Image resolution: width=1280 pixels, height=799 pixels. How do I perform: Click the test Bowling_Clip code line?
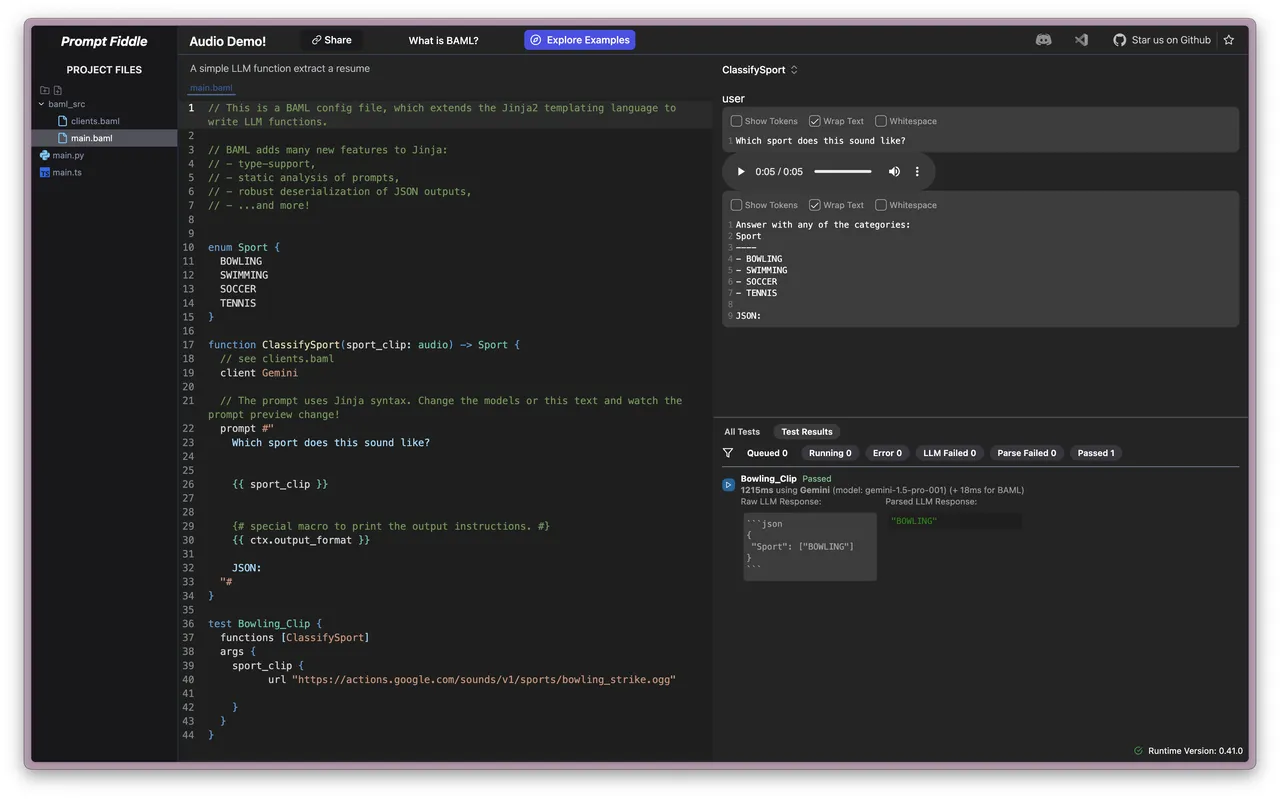tap(265, 623)
